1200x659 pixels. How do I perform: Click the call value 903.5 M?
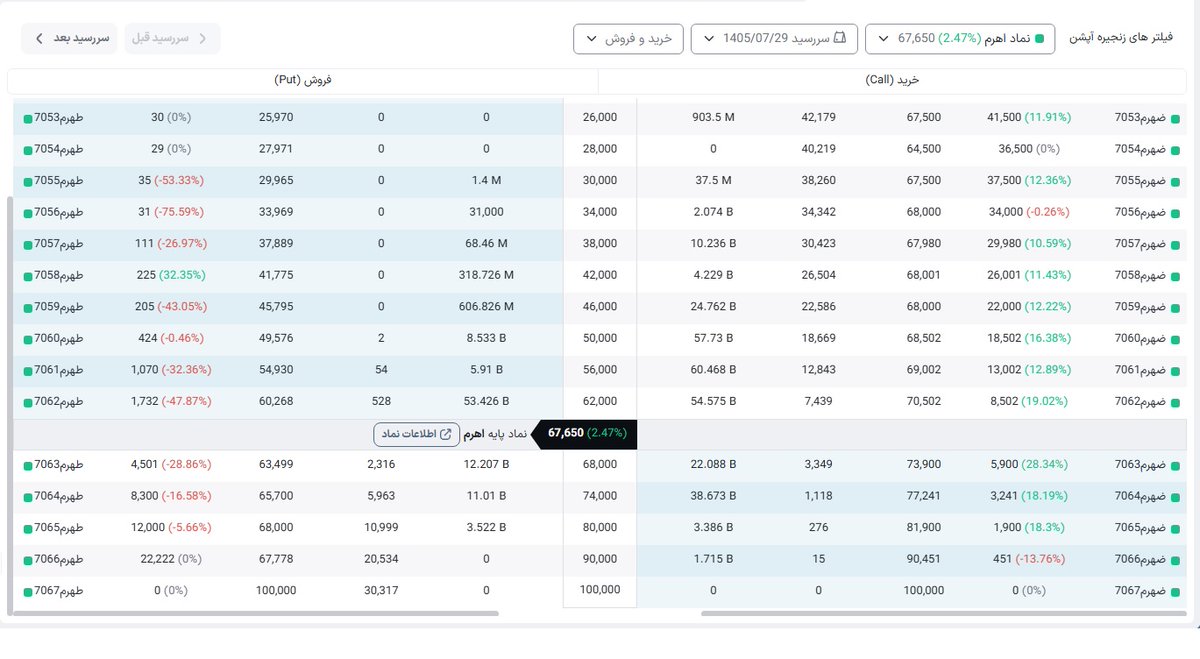point(713,118)
